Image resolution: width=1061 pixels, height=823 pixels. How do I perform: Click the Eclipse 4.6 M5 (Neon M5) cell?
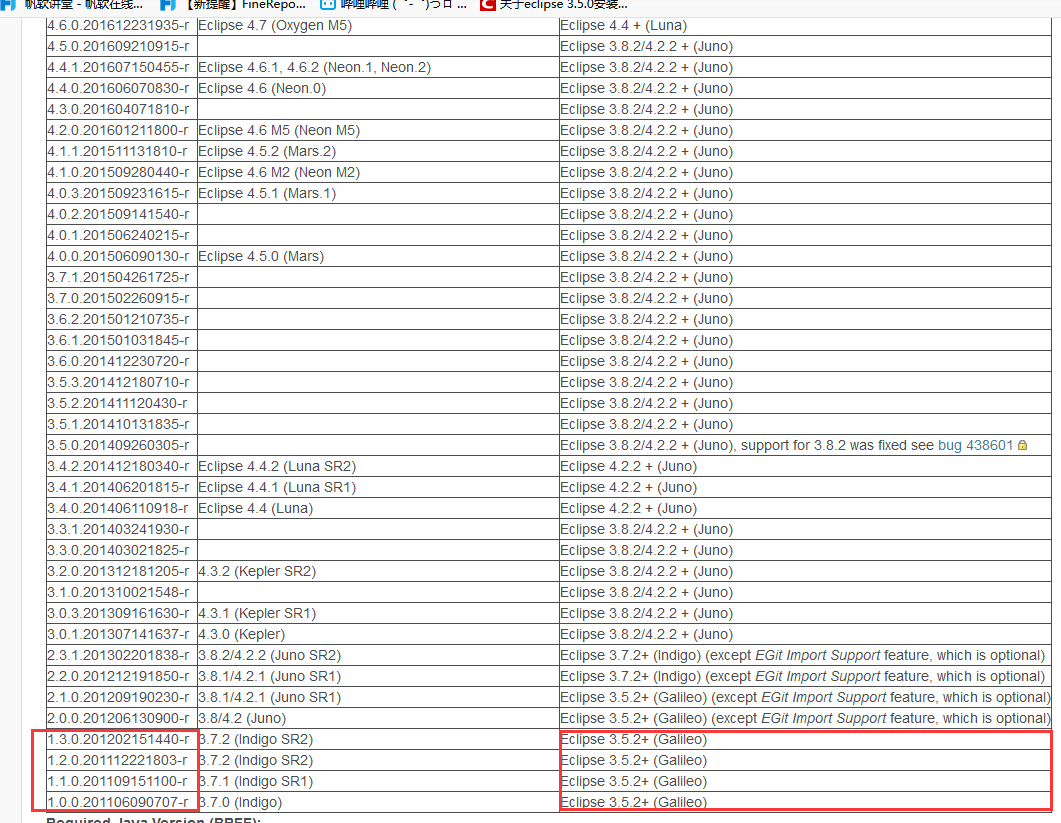(378, 130)
